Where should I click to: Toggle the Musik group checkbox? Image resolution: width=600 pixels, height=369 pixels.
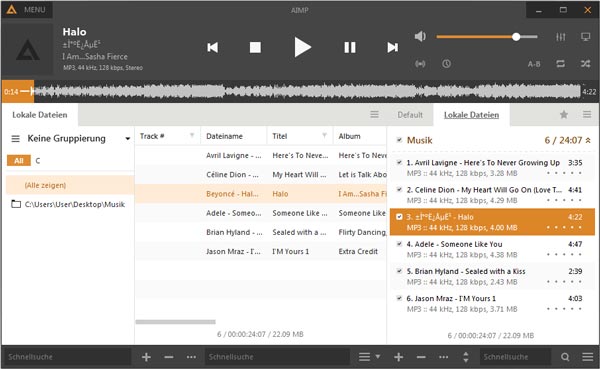pos(399,140)
